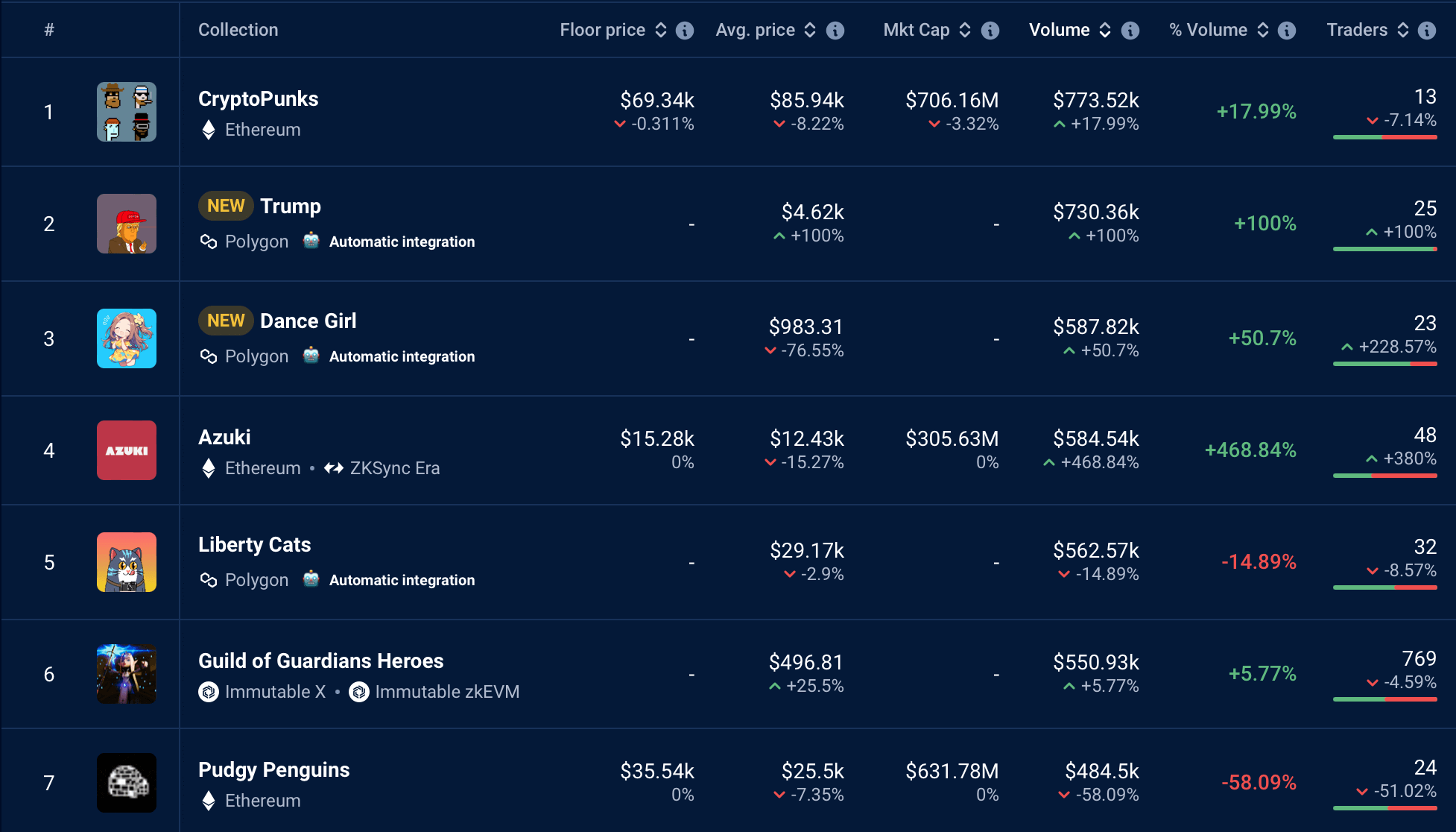Screen dimensions: 1456x832
Task: Click the Polygon icon under Liberty Cats
Action: (x=209, y=580)
